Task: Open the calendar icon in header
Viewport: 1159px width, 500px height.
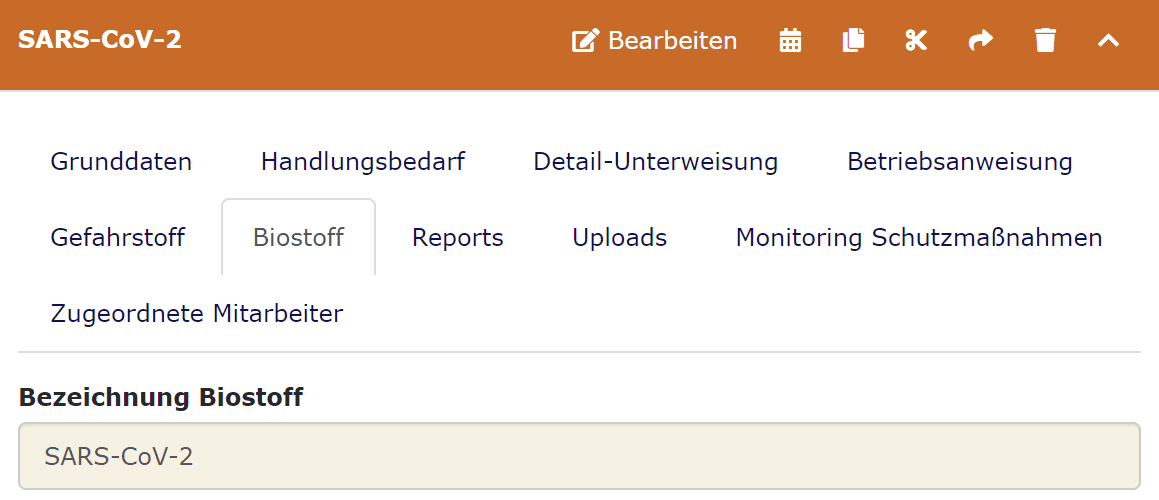Action: (x=790, y=41)
